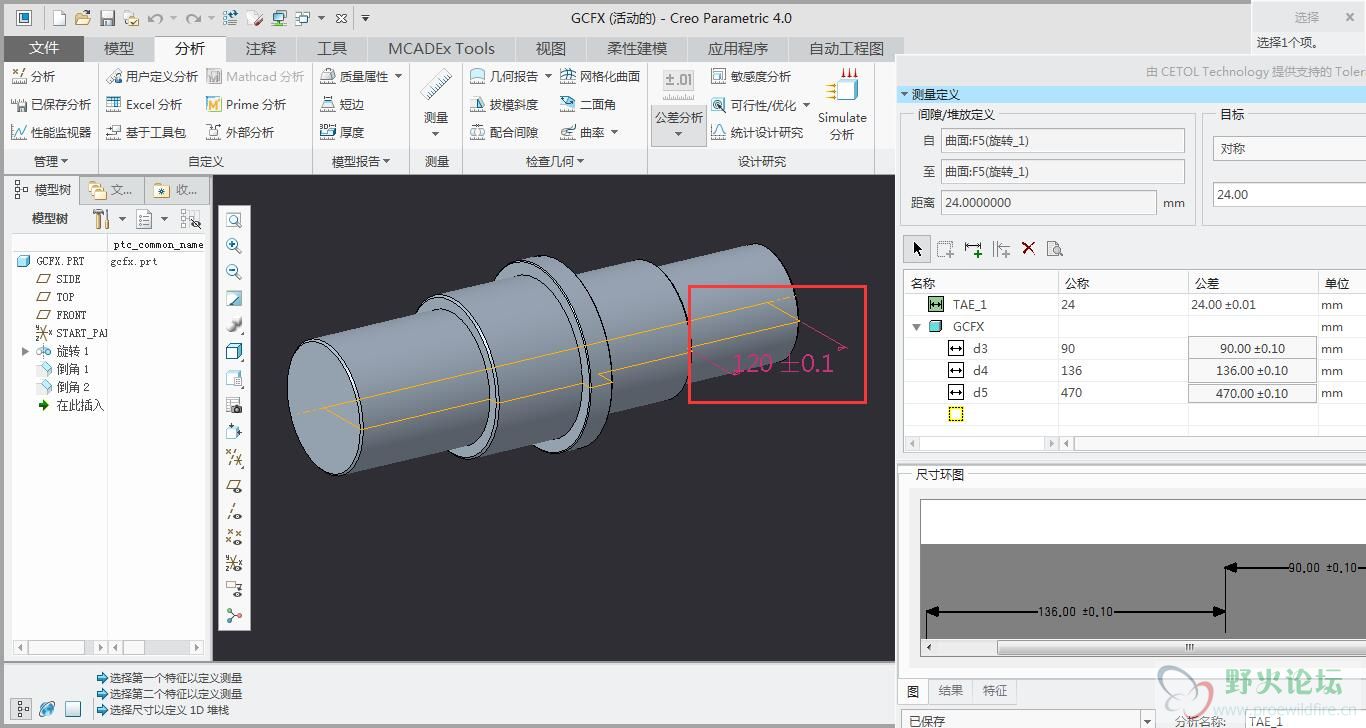Click 二面角 dihedral angle tool
The width and height of the screenshot is (1366, 728).
pos(588,104)
